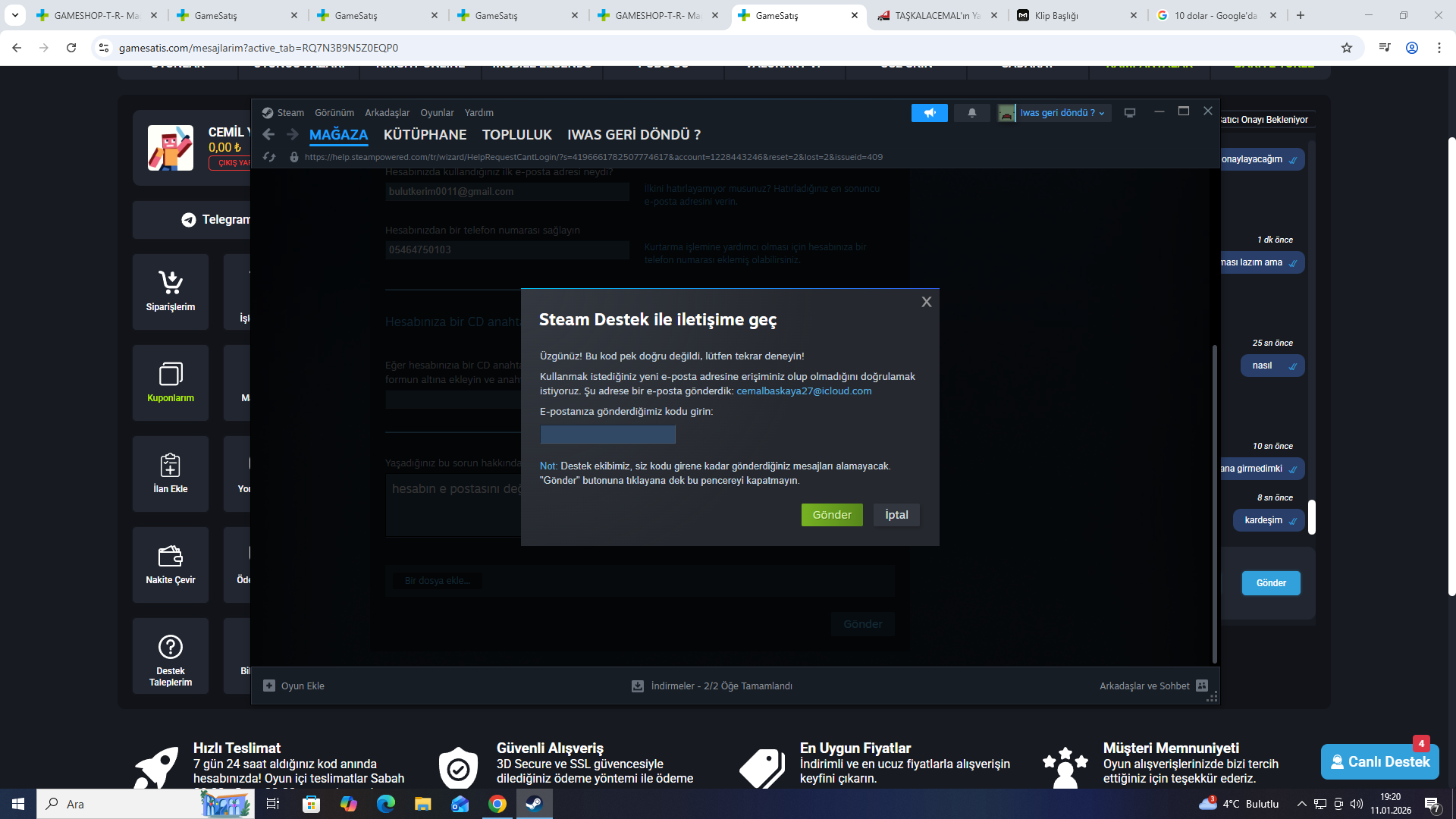Click İptal in Steam Destek dialog

pos(896,515)
